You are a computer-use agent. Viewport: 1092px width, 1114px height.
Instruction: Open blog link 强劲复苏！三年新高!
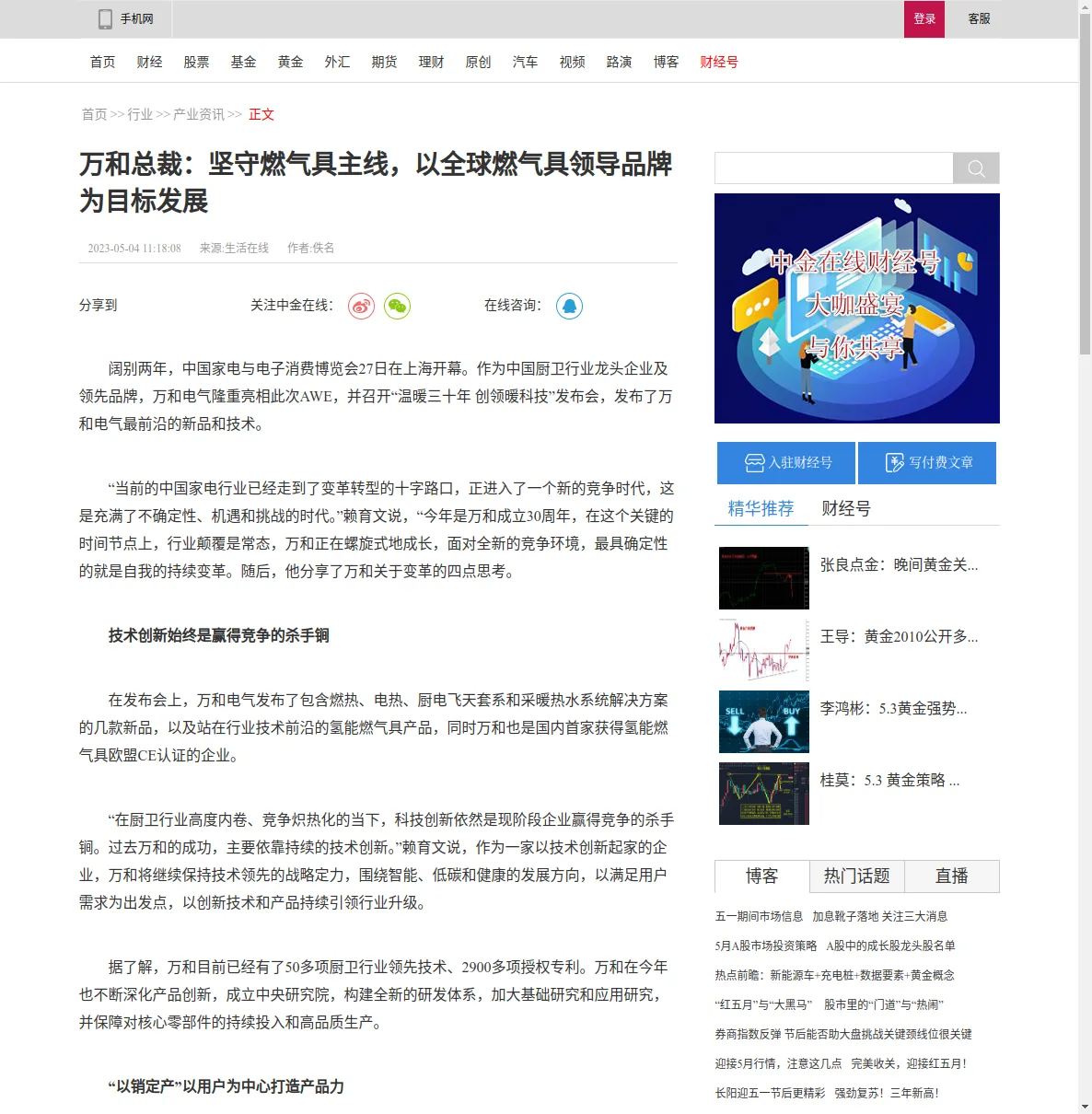(x=887, y=1093)
